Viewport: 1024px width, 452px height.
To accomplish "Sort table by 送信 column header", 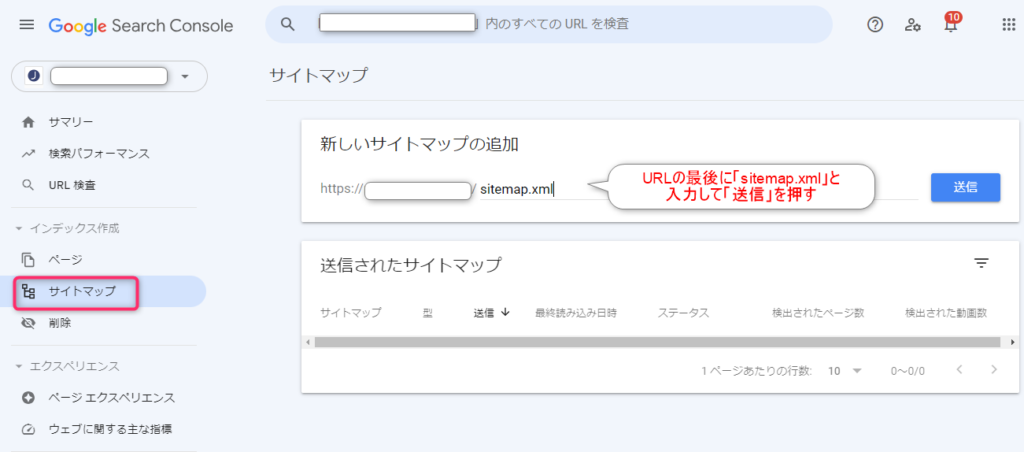I will (484, 313).
